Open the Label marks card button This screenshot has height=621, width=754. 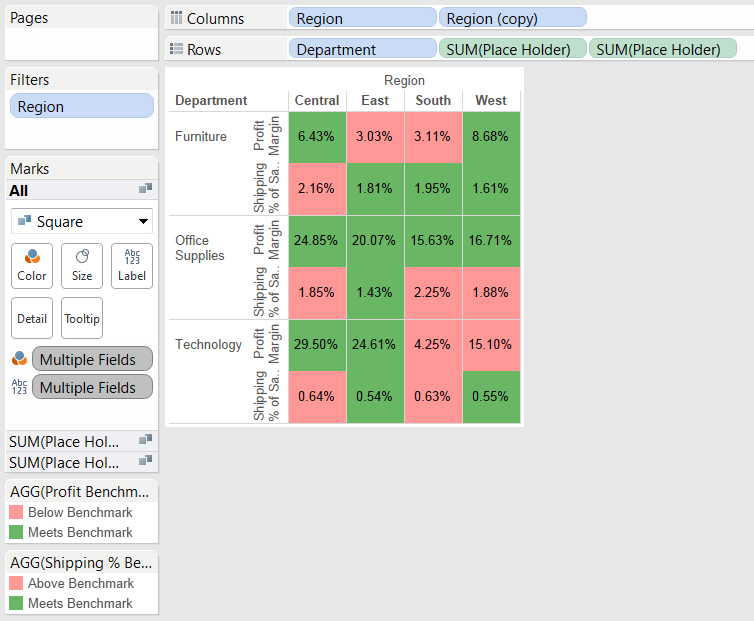pyautogui.click(x=132, y=266)
